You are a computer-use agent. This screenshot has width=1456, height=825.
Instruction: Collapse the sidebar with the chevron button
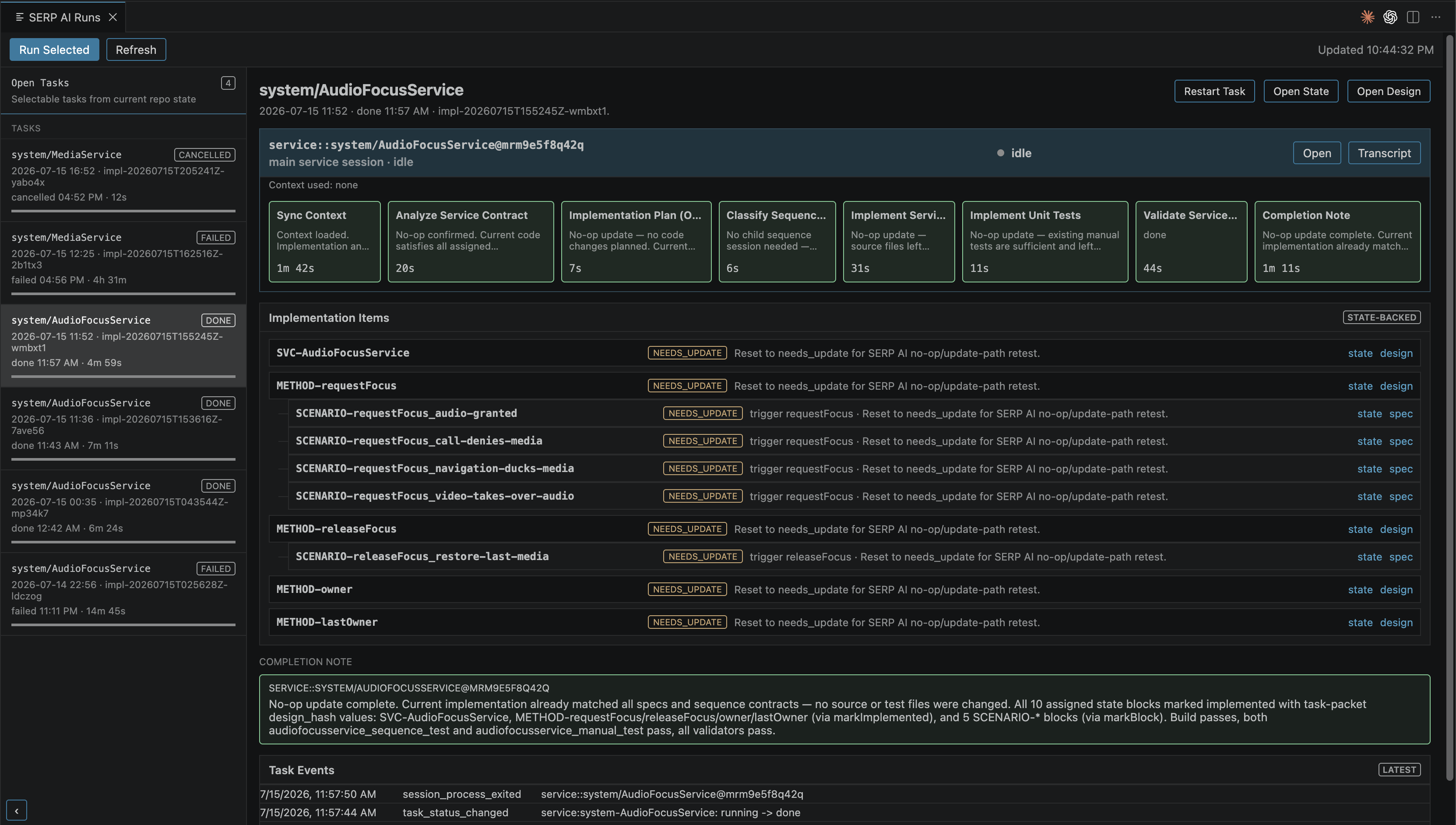[17, 810]
